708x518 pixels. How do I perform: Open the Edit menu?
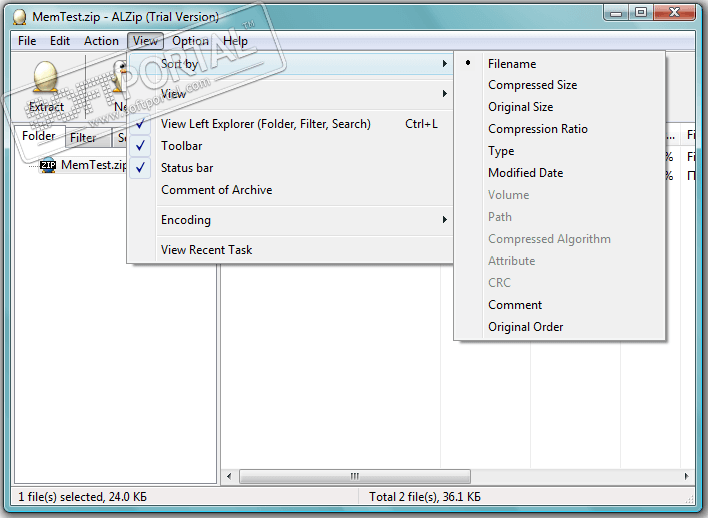click(x=60, y=41)
